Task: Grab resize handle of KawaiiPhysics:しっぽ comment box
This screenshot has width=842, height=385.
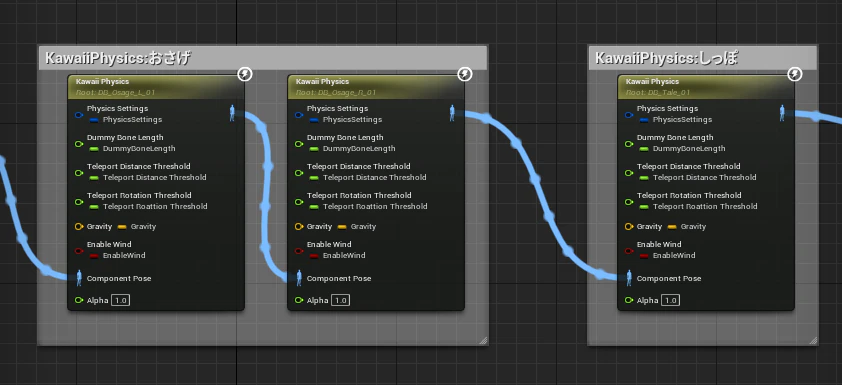Action: [813, 340]
